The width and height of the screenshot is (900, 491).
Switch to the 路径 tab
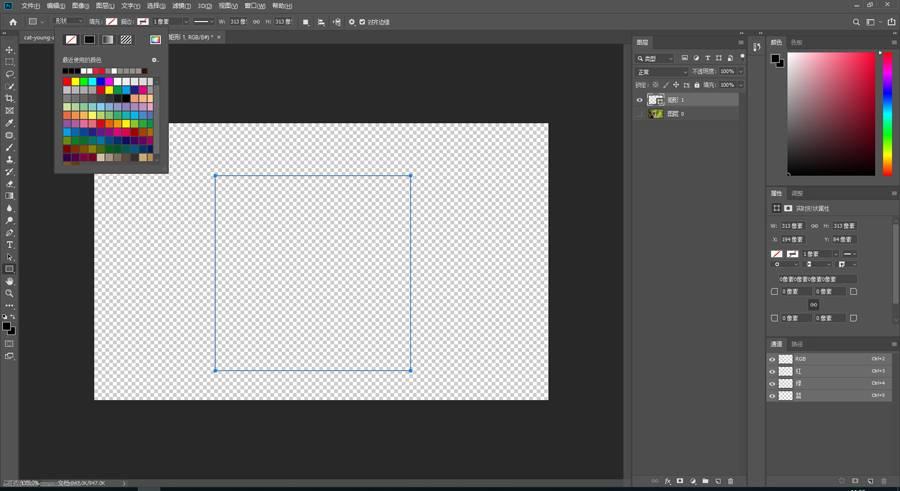coord(797,344)
